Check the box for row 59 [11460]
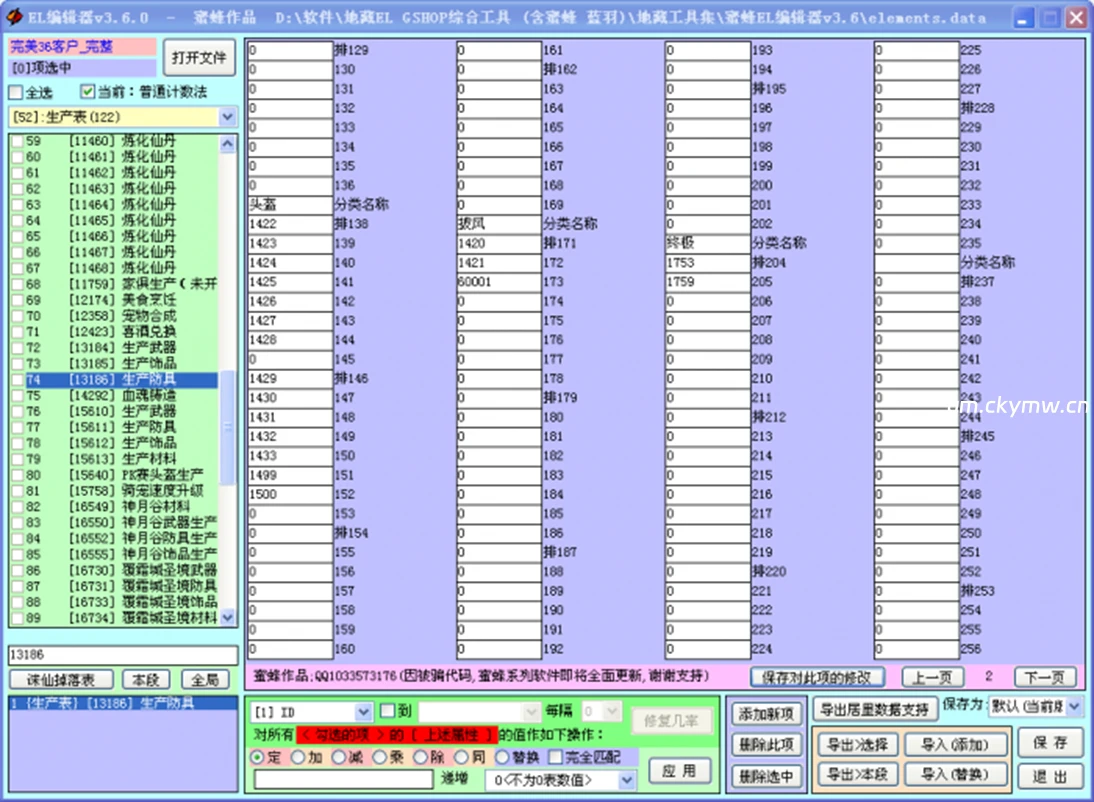The height and width of the screenshot is (802, 1094). [17, 141]
